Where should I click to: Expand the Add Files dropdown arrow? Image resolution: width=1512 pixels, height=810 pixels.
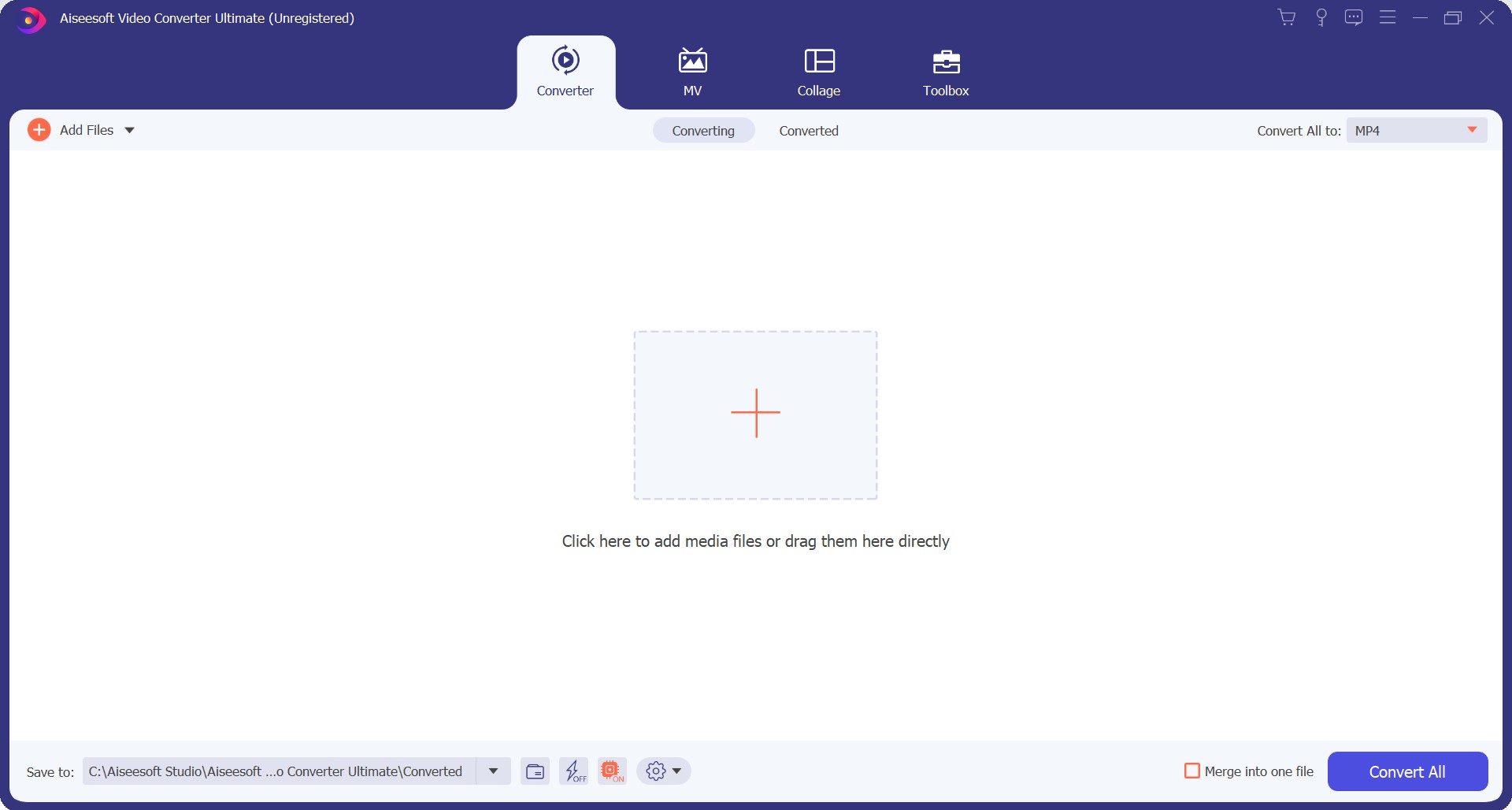[x=130, y=130]
